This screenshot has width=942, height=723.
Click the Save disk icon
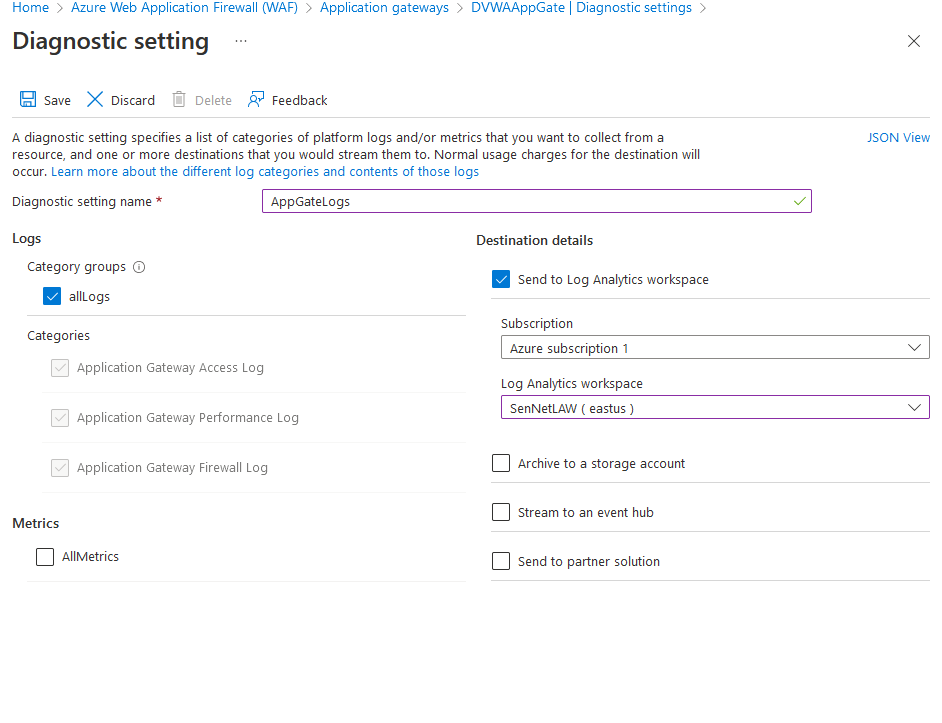click(28, 100)
